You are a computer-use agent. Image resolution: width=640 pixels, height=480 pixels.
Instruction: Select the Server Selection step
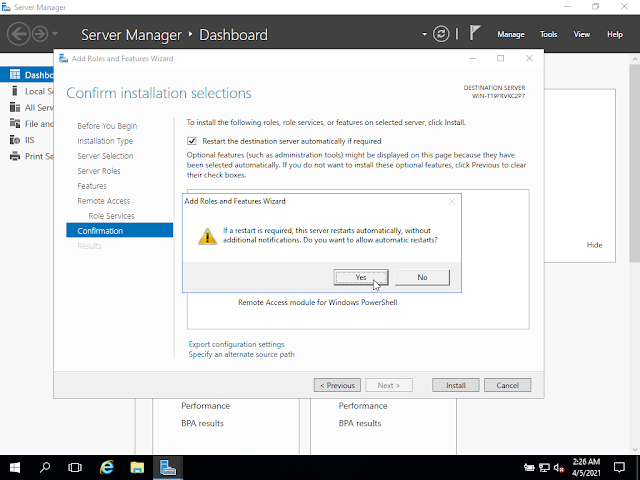point(105,156)
